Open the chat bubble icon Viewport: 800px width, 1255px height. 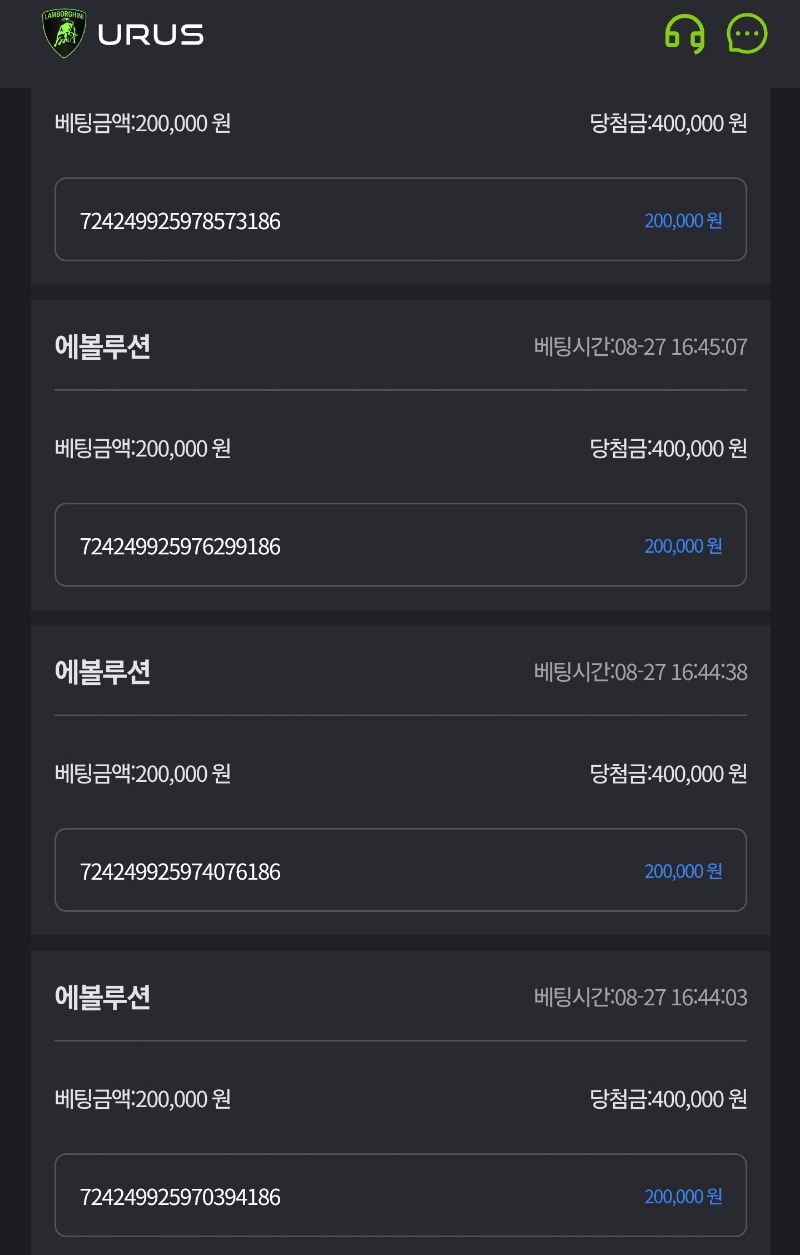click(x=747, y=34)
